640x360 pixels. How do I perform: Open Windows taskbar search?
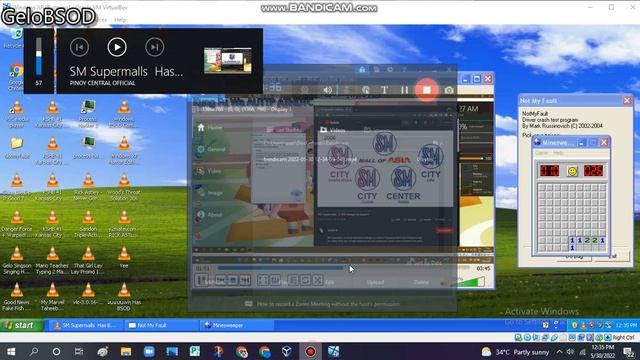click(x=34, y=351)
